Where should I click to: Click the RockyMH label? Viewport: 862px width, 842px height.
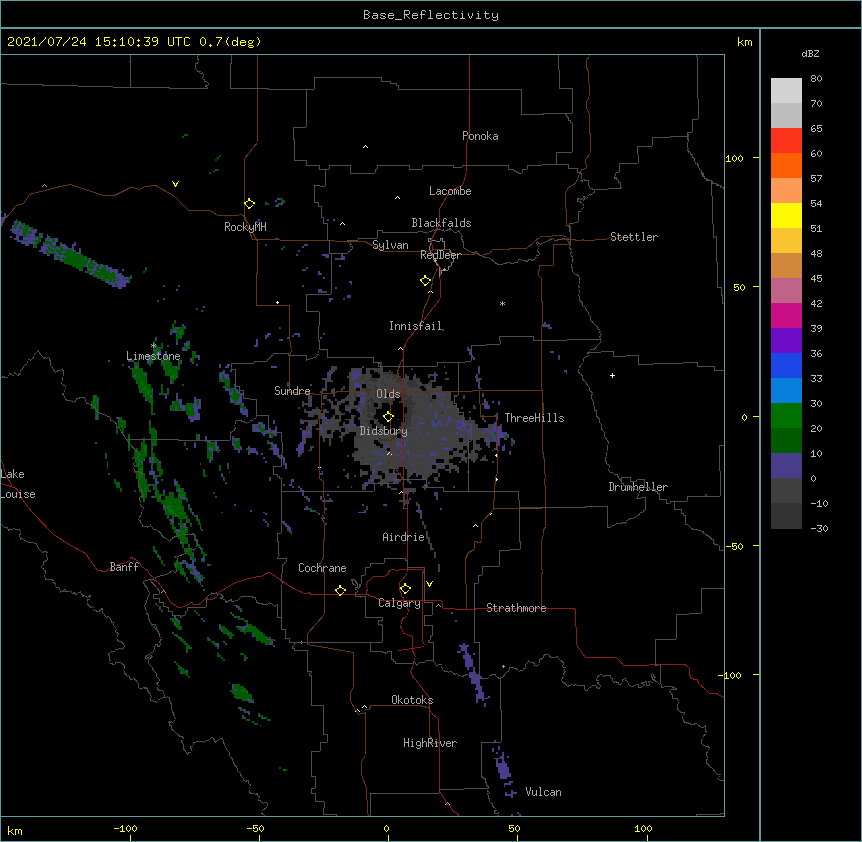(x=245, y=227)
